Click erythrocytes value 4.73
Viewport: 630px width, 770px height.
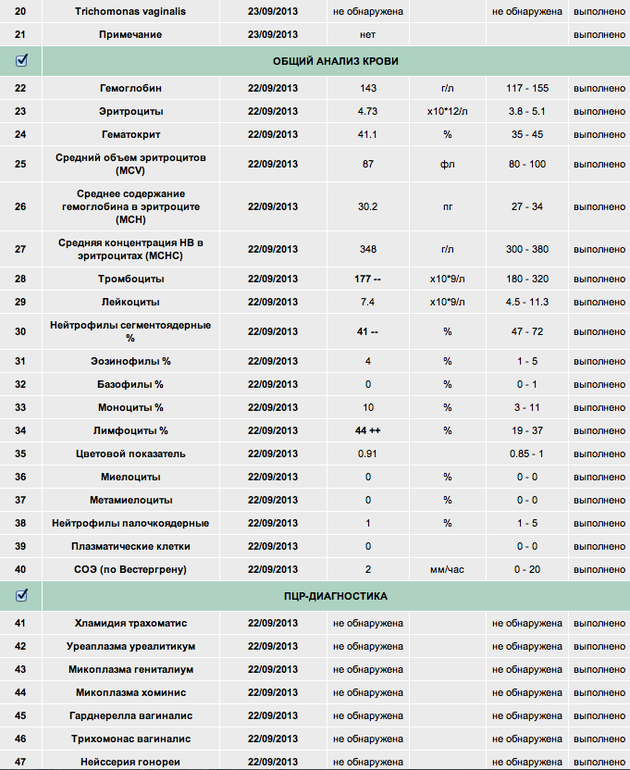click(368, 111)
